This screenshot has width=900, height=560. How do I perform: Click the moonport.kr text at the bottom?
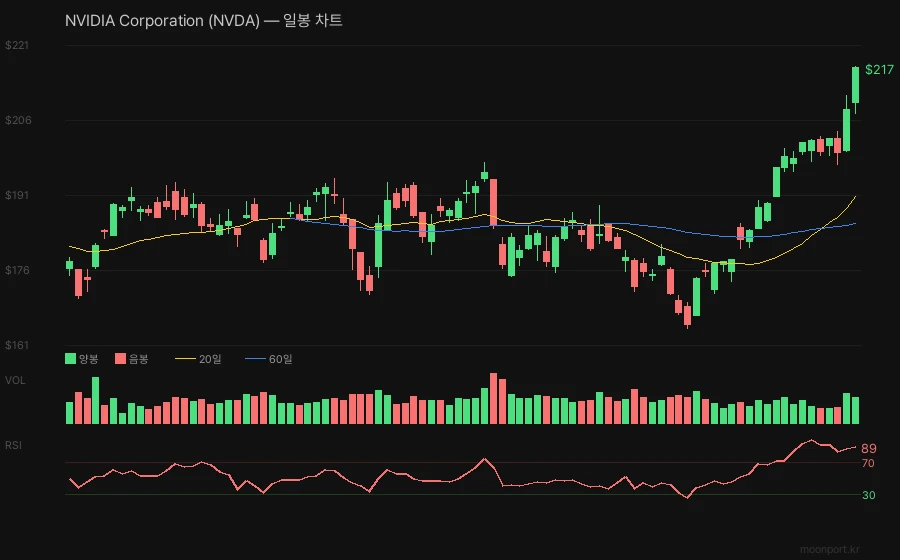[830, 549]
